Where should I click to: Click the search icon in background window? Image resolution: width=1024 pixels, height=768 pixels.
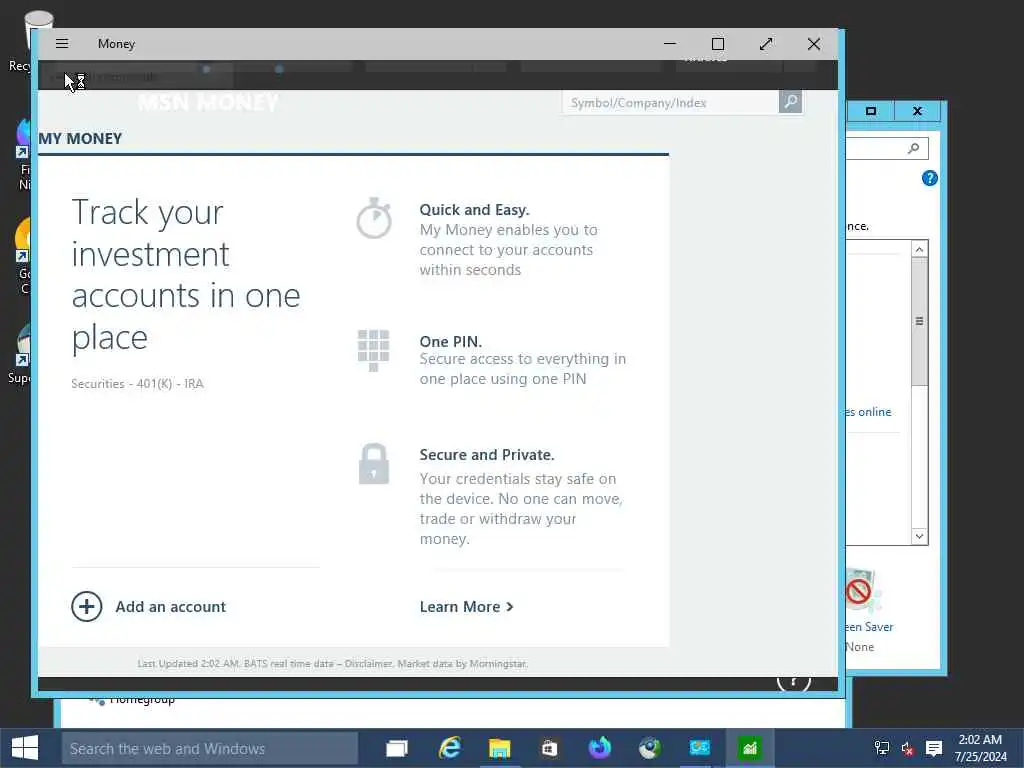click(914, 148)
